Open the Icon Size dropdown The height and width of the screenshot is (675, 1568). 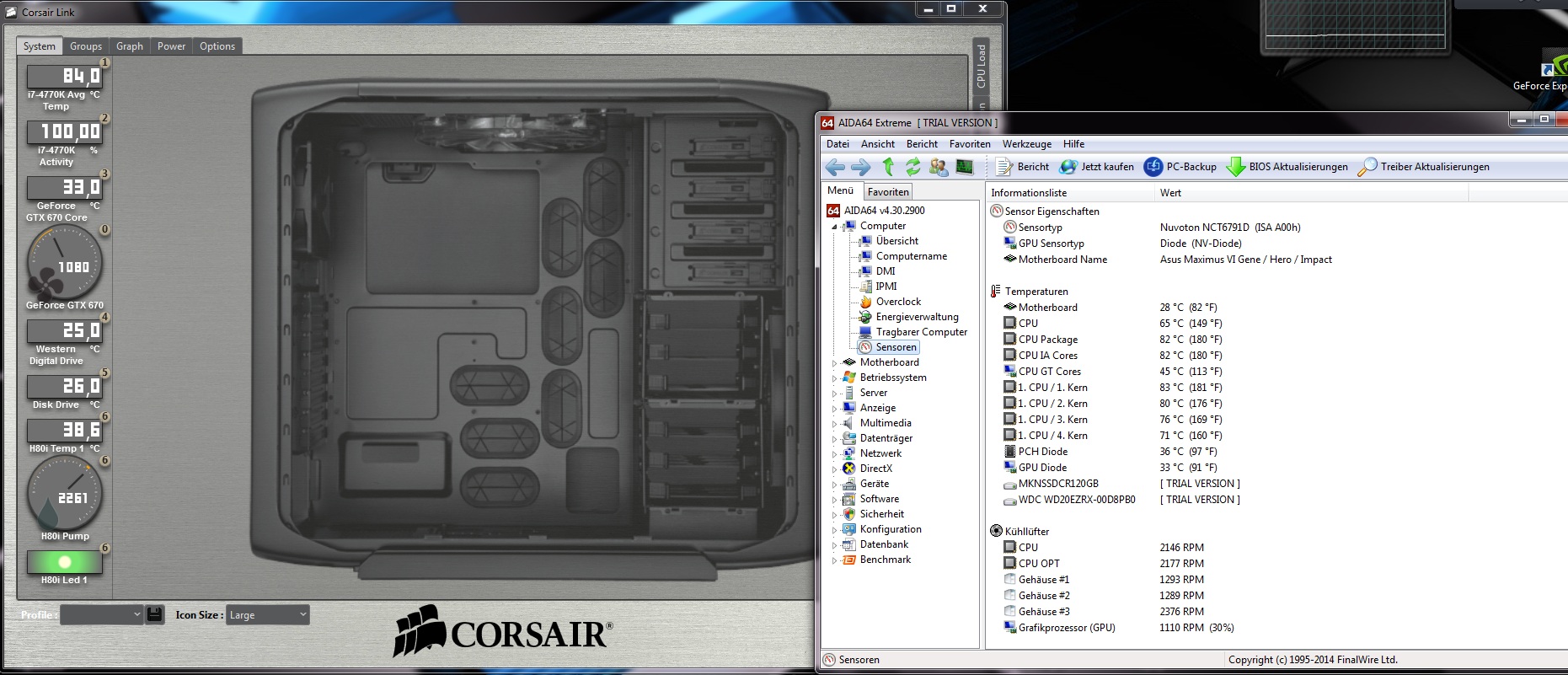(267, 614)
